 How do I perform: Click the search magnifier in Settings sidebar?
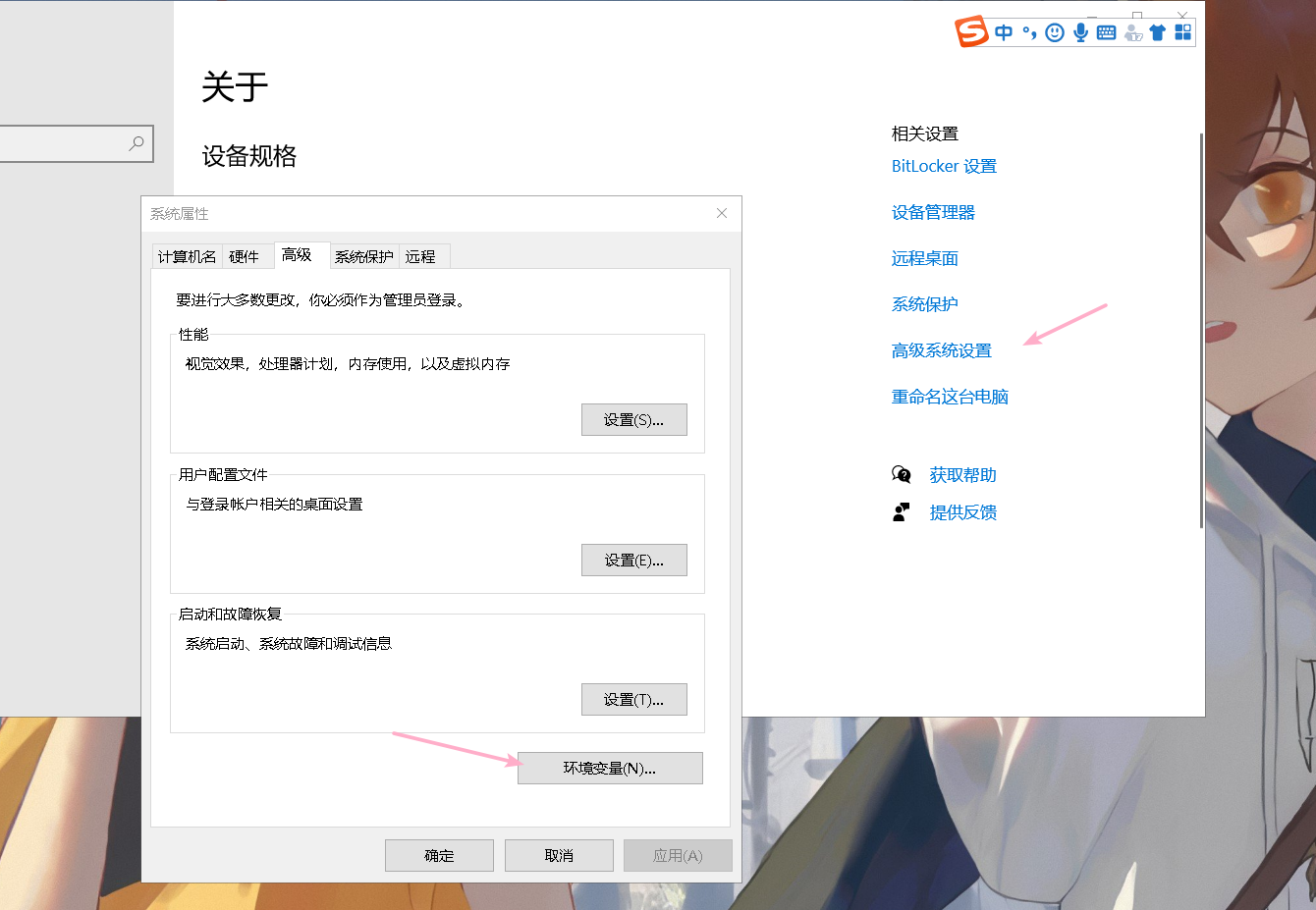point(137,143)
